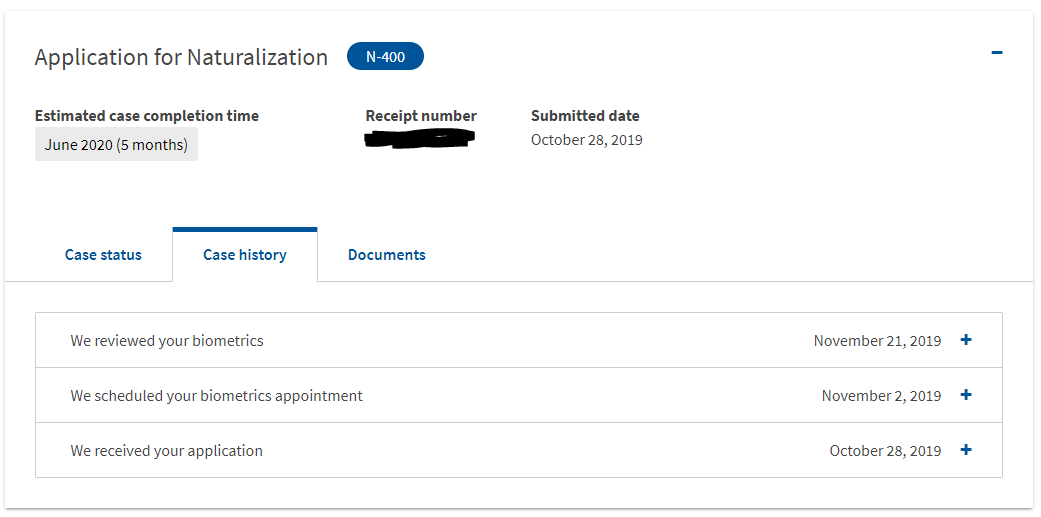Open the 'We received your application' entry
The image size is (1041, 517).
click(519, 451)
